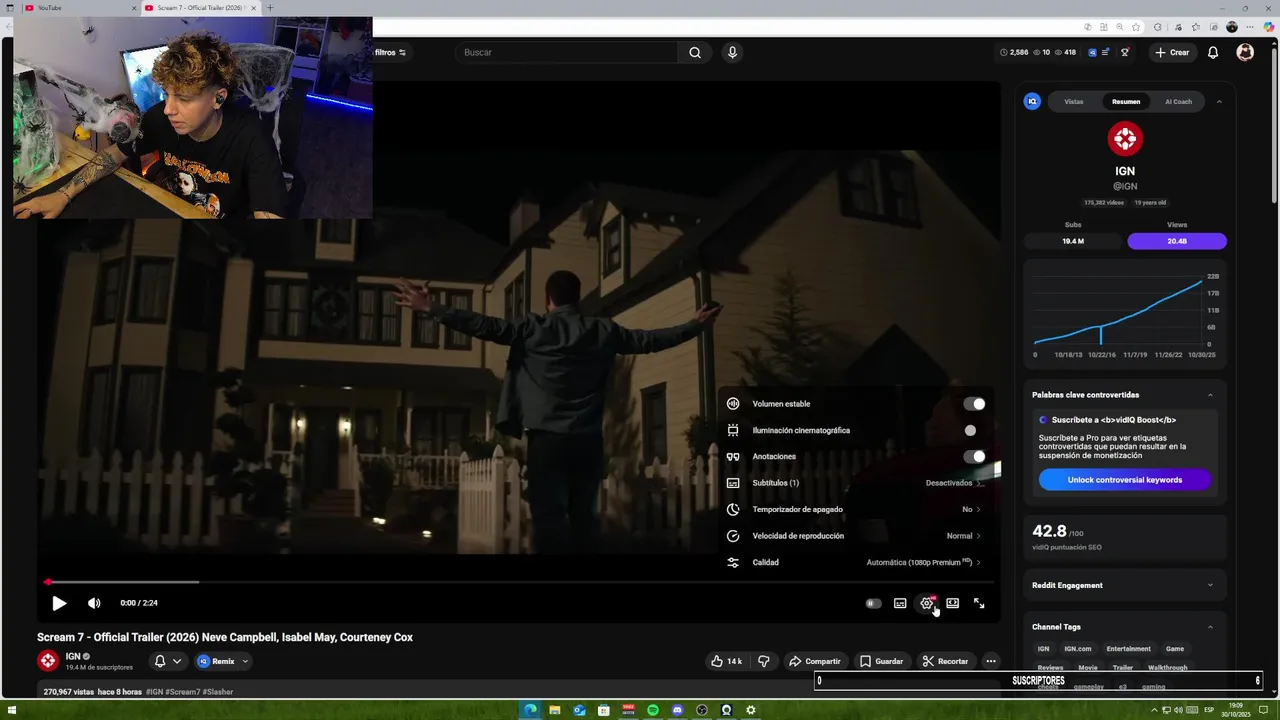
Task: Open vidIQ trophy achievements icon
Action: [x=1125, y=52]
